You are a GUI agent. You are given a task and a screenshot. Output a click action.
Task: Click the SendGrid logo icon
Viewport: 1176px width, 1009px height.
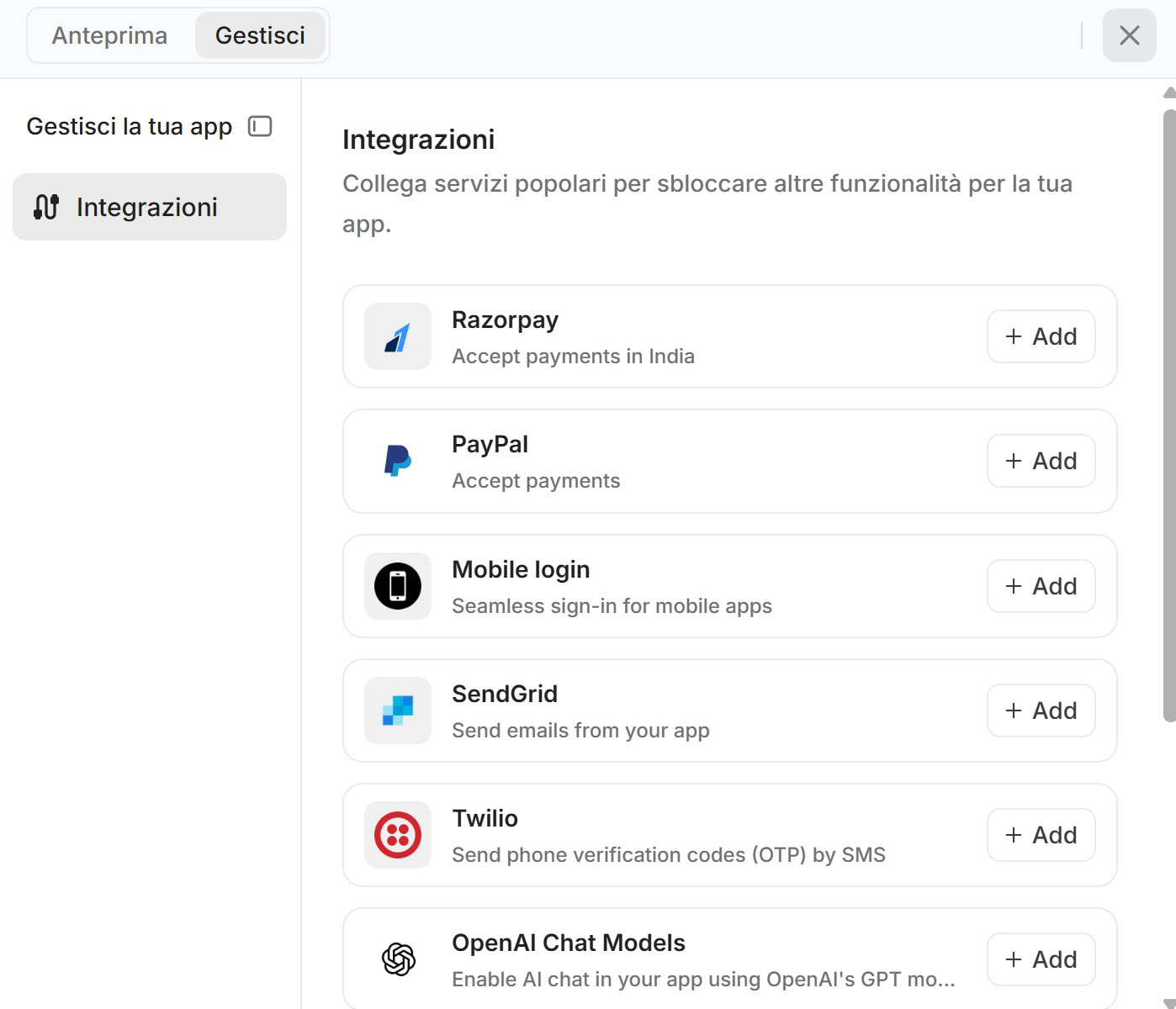click(397, 711)
